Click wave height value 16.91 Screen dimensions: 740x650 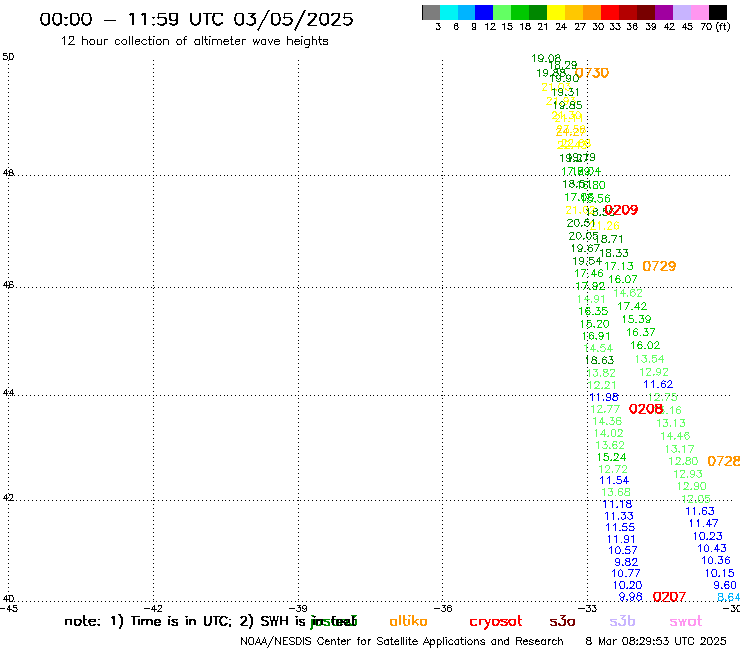coord(596,336)
